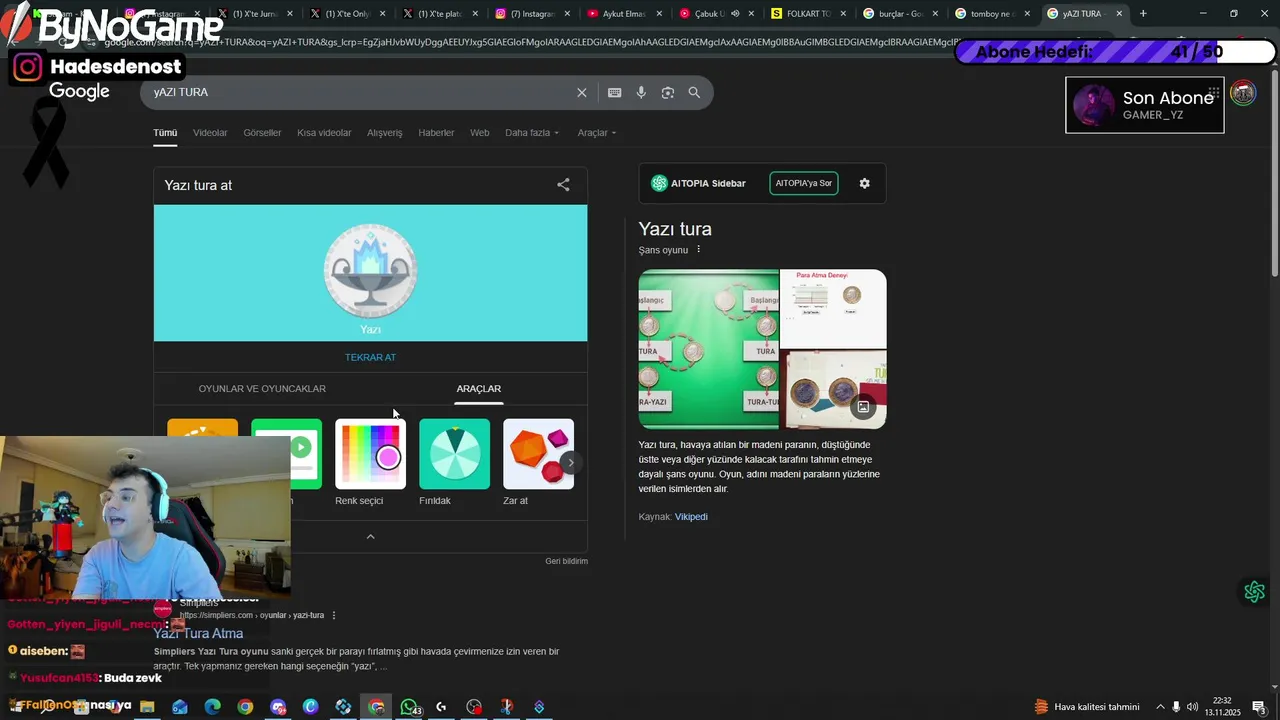Open a new browser tab
The image size is (1280, 720).
click(x=1143, y=14)
